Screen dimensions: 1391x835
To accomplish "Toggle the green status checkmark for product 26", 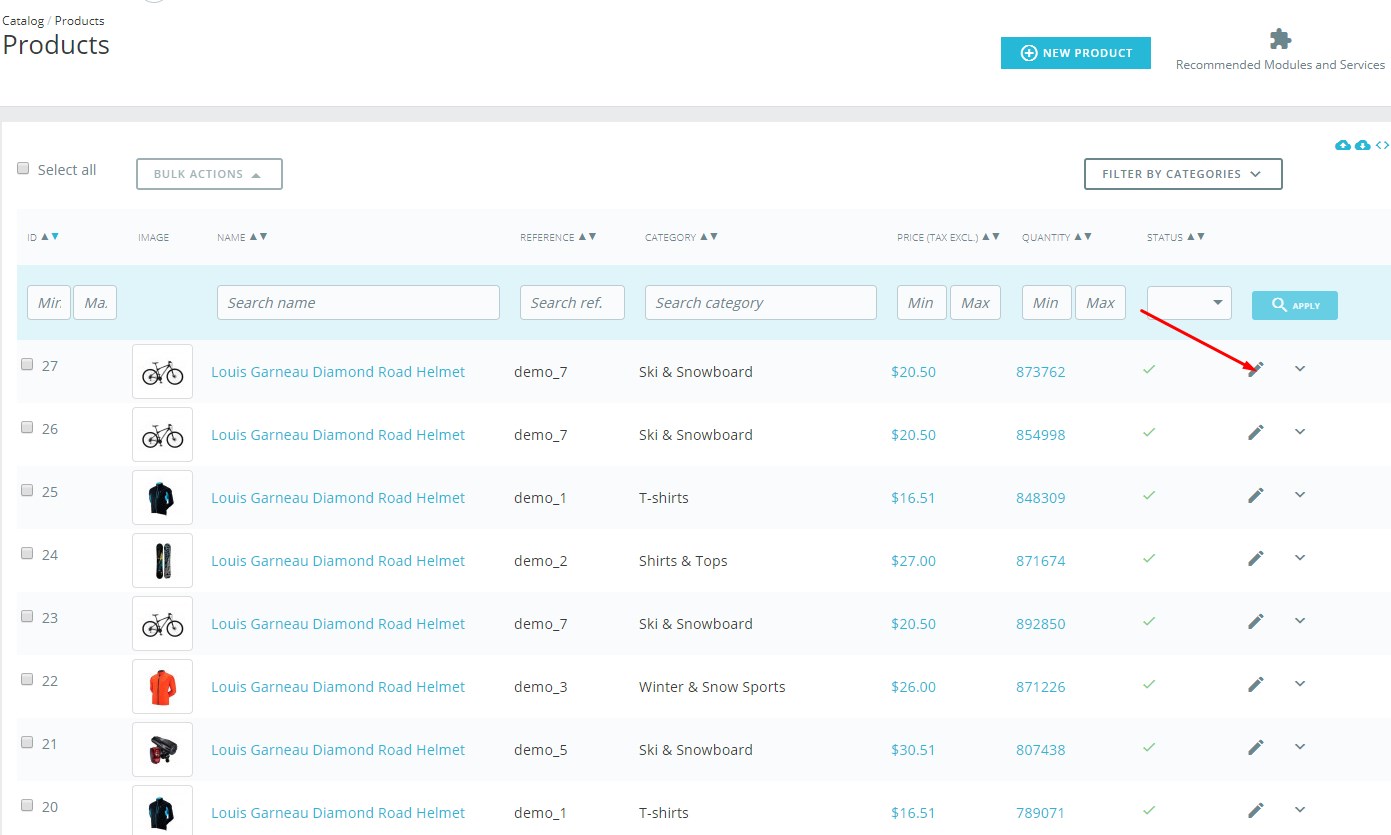I will (1149, 432).
